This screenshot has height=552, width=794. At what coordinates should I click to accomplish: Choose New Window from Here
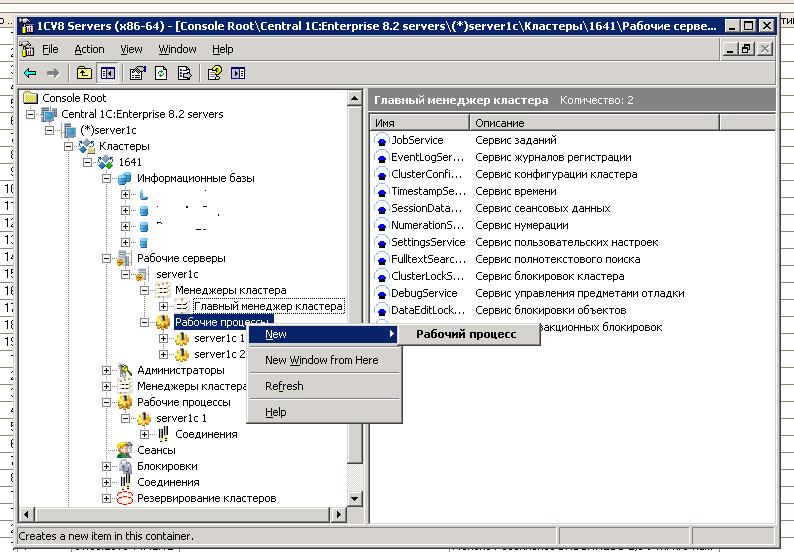click(323, 360)
